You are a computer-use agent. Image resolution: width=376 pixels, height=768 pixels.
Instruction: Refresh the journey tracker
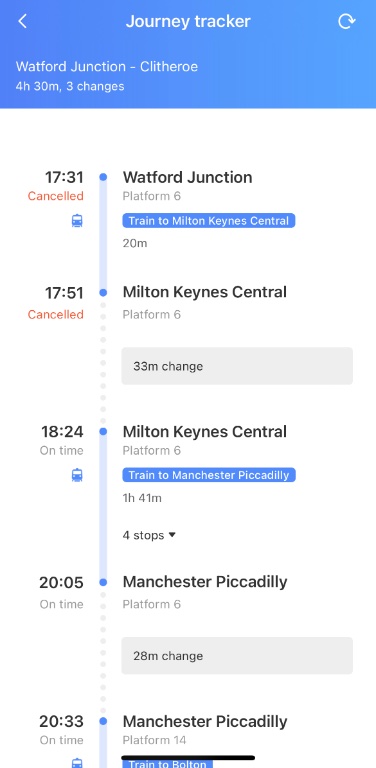pyautogui.click(x=347, y=22)
